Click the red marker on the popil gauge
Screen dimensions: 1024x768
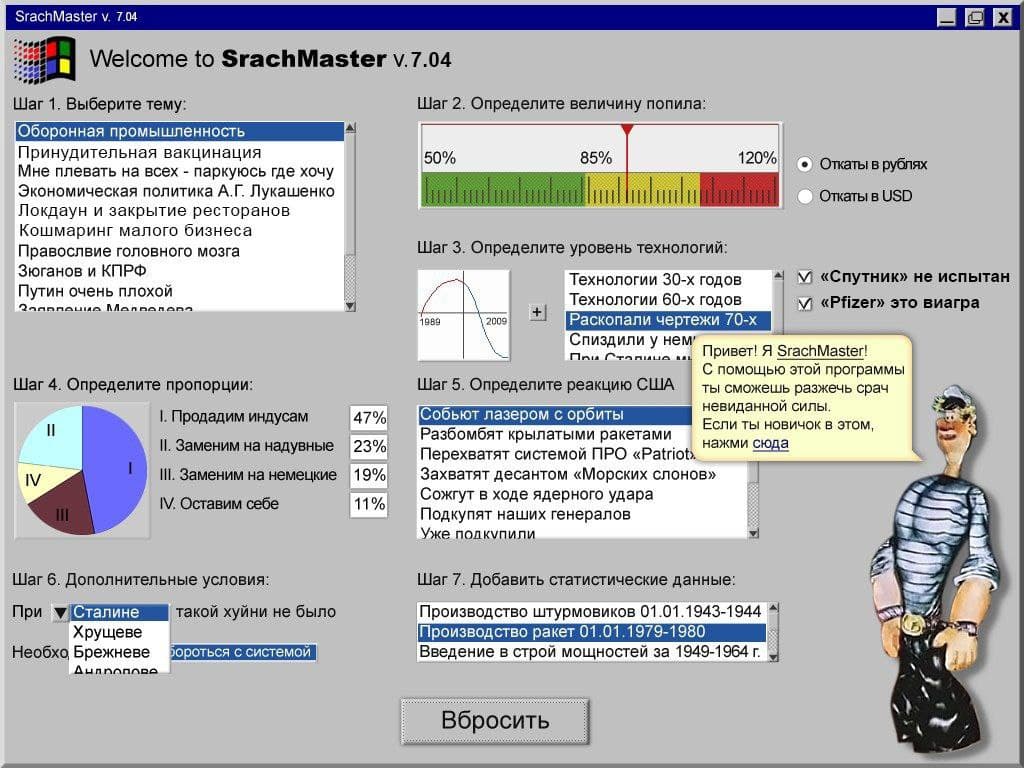627,131
